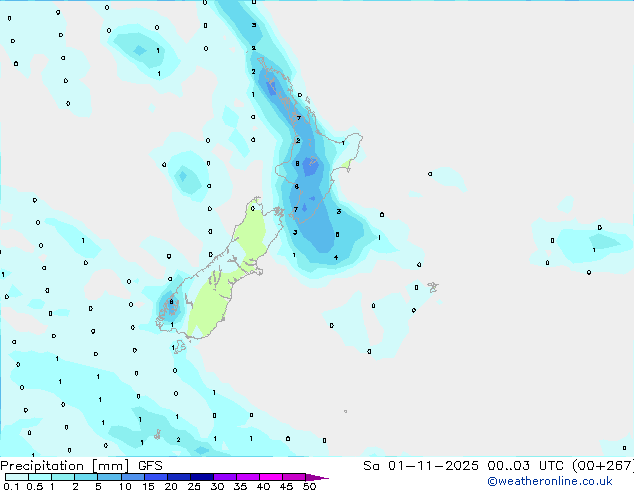Click the legend tick label '20'
Viewport: 634px width, 490px height.
click(x=171, y=486)
